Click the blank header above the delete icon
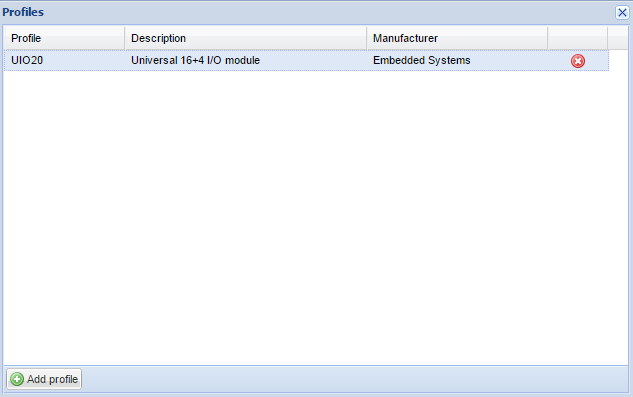 tap(578, 38)
